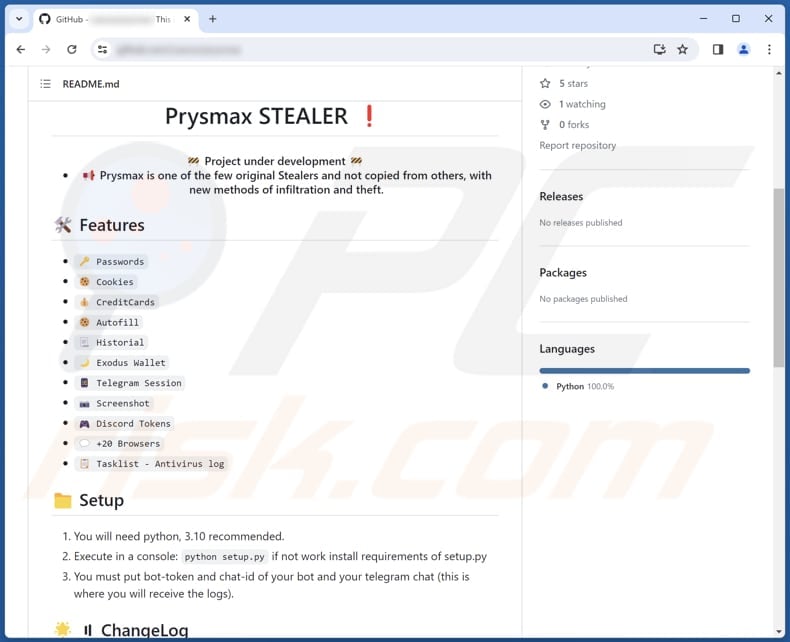This screenshot has width=790, height=642.
Task: Select the Cookies feature item
Action: click(x=106, y=282)
